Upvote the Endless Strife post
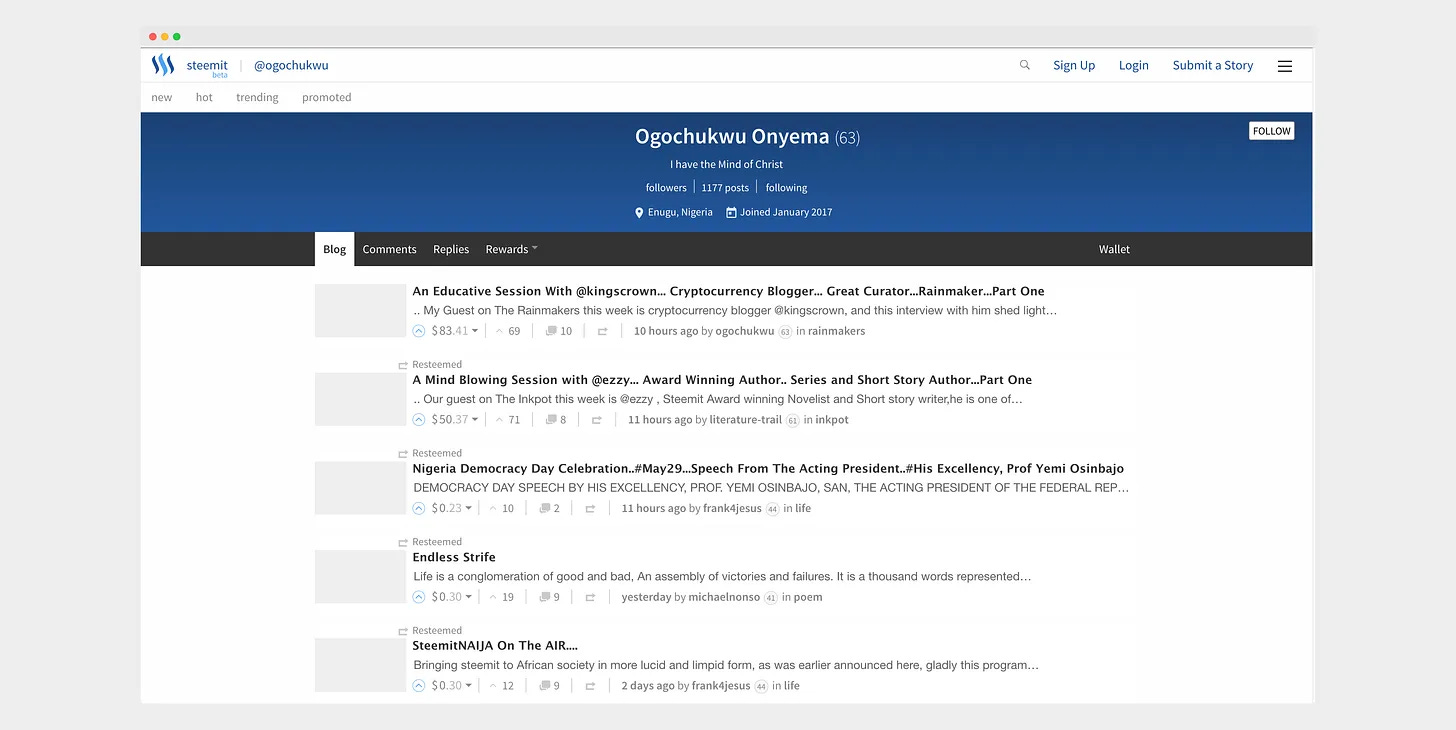 [419, 597]
